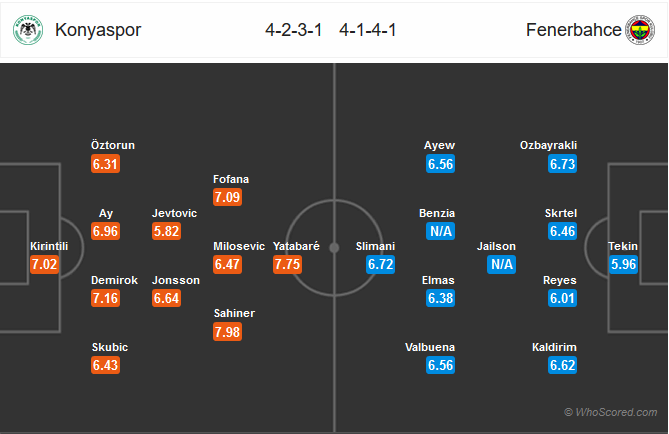Viewport: 669px width, 434px height.
Task: Click player name Fofana
Action: [x=231, y=179]
